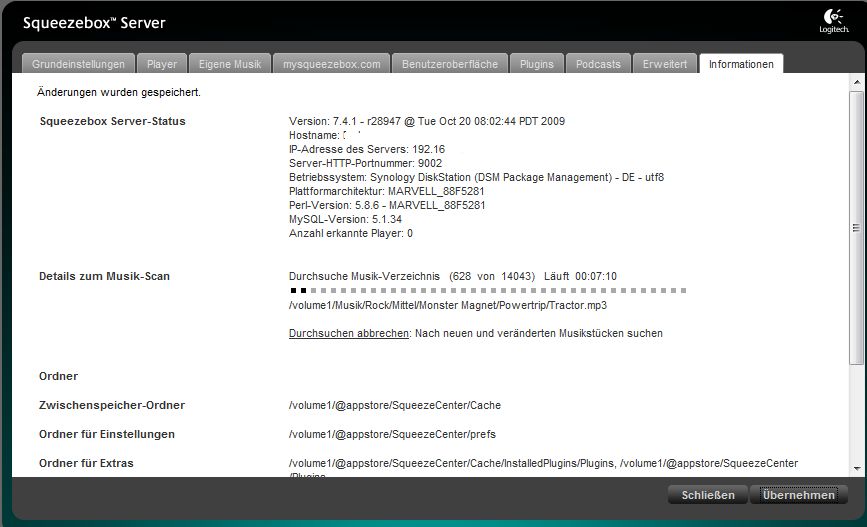Click the vertical scrollbar thumb
This screenshot has width=867, height=527.
point(856,228)
